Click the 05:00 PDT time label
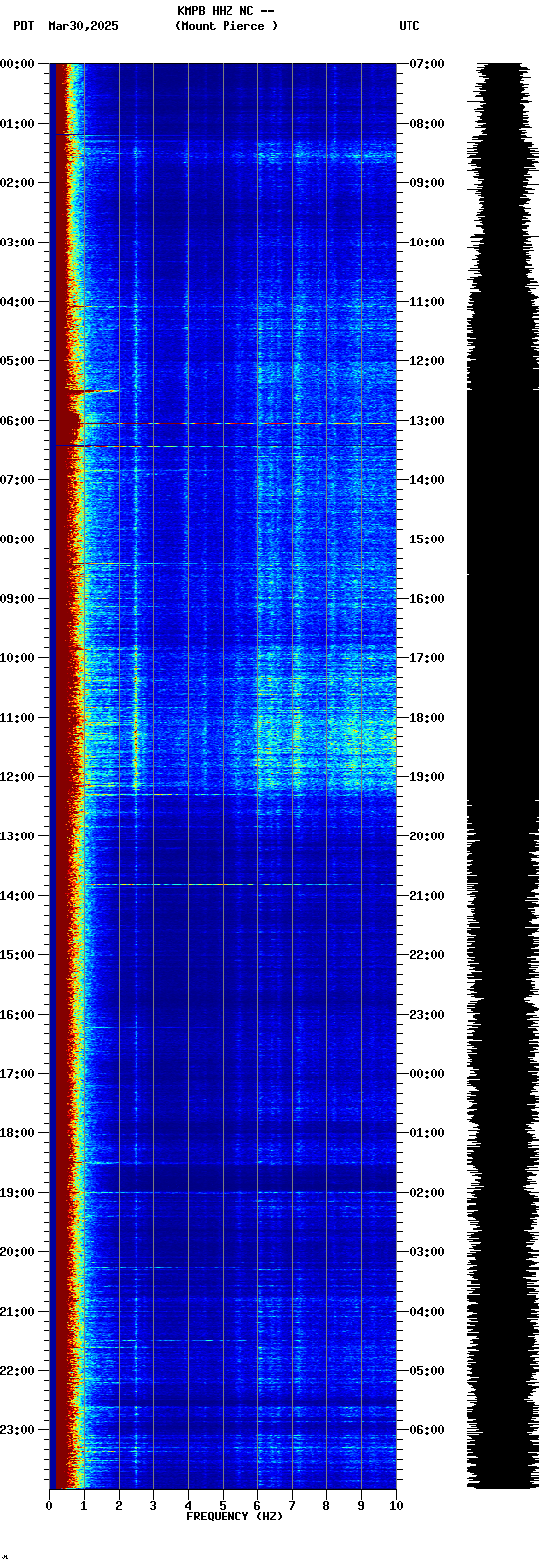The width and height of the screenshot is (546, 1568). click(x=17, y=361)
